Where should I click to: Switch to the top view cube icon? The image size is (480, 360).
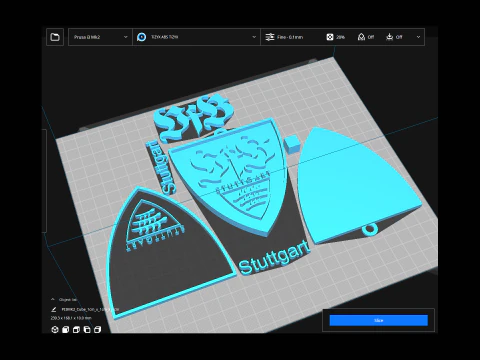pyautogui.click(x=76, y=330)
